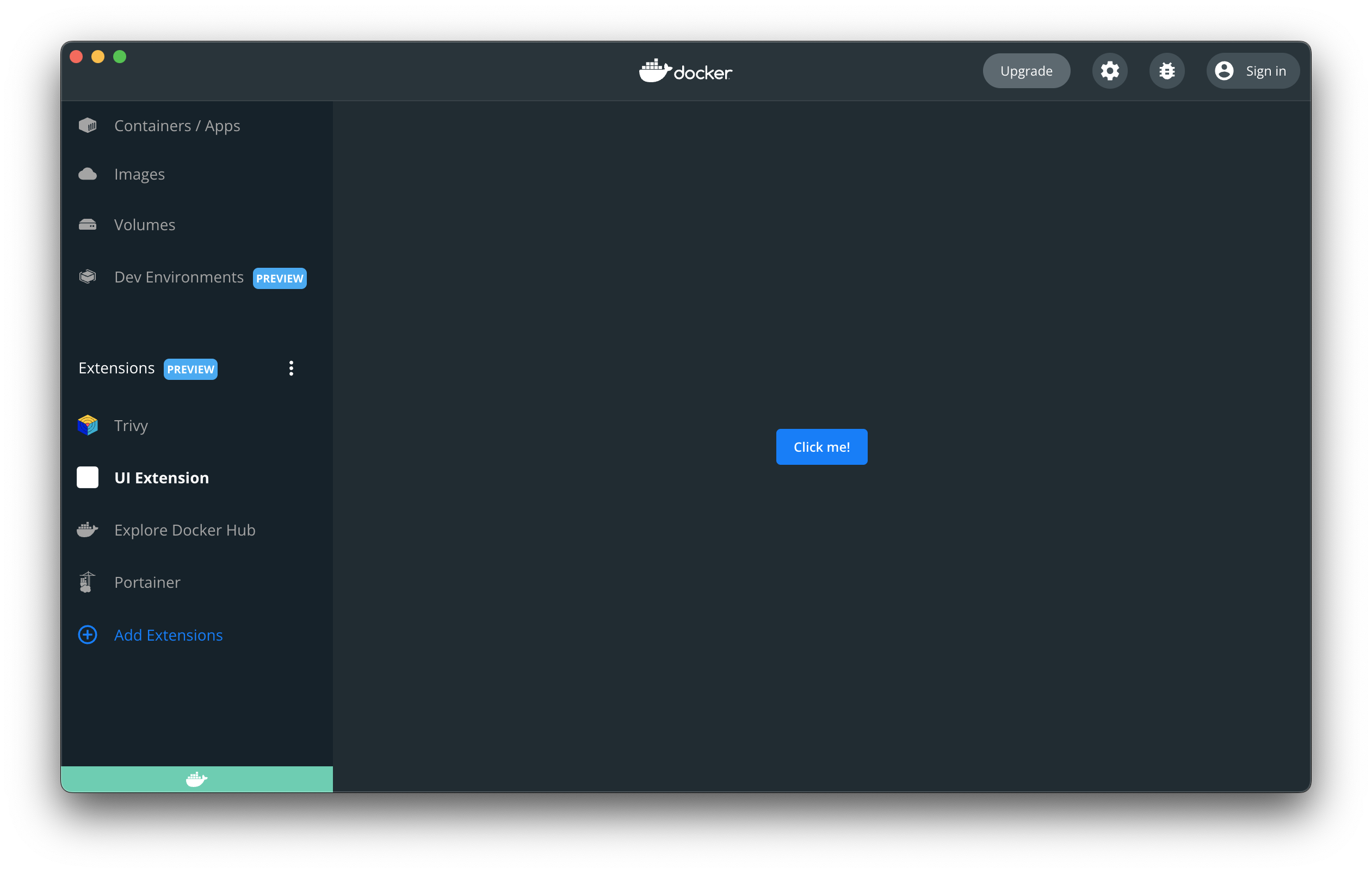The height and width of the screenshot is (873, 1372).
Task: Click the Explore Docker Hub whale icon
Action: pos(87,530)
